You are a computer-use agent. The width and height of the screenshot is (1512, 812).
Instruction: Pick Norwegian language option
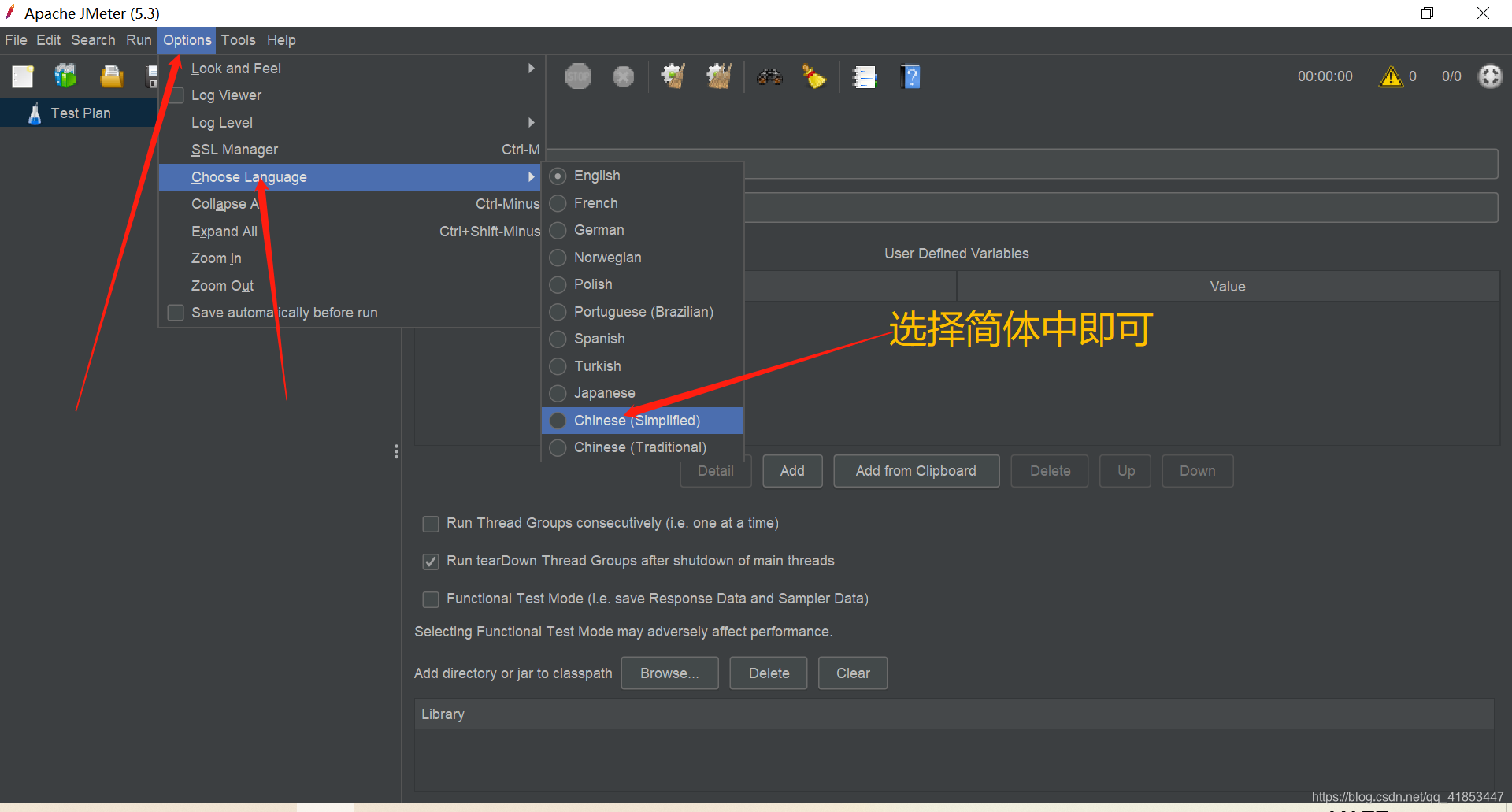pyautogui.click(x=643, y=258)
